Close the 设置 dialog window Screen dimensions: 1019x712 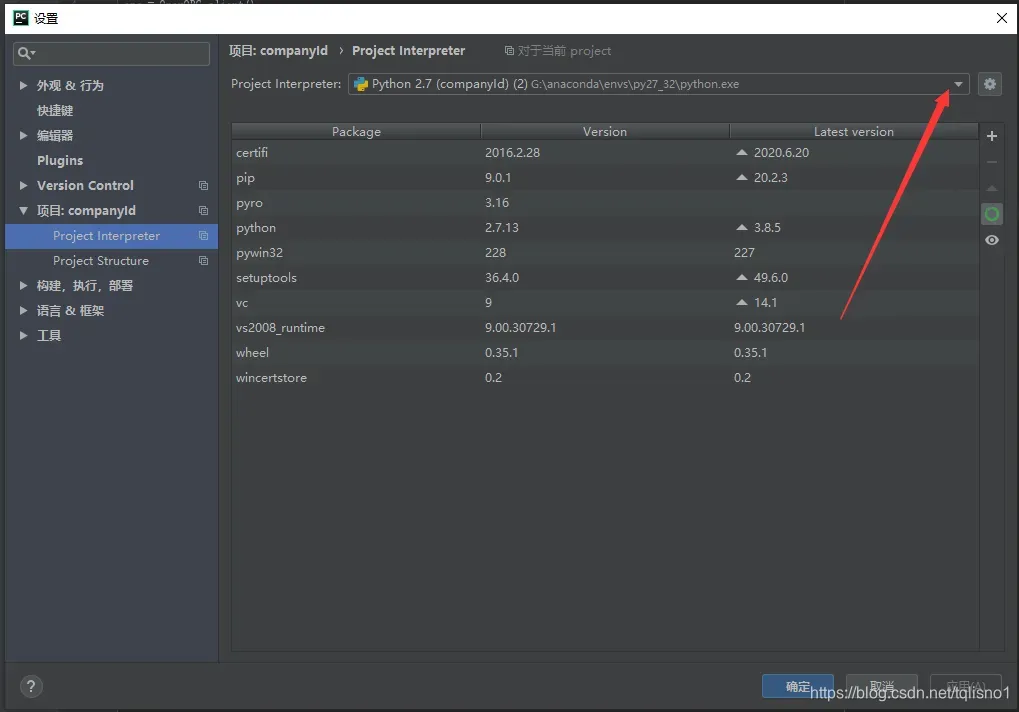(1001, 18)
